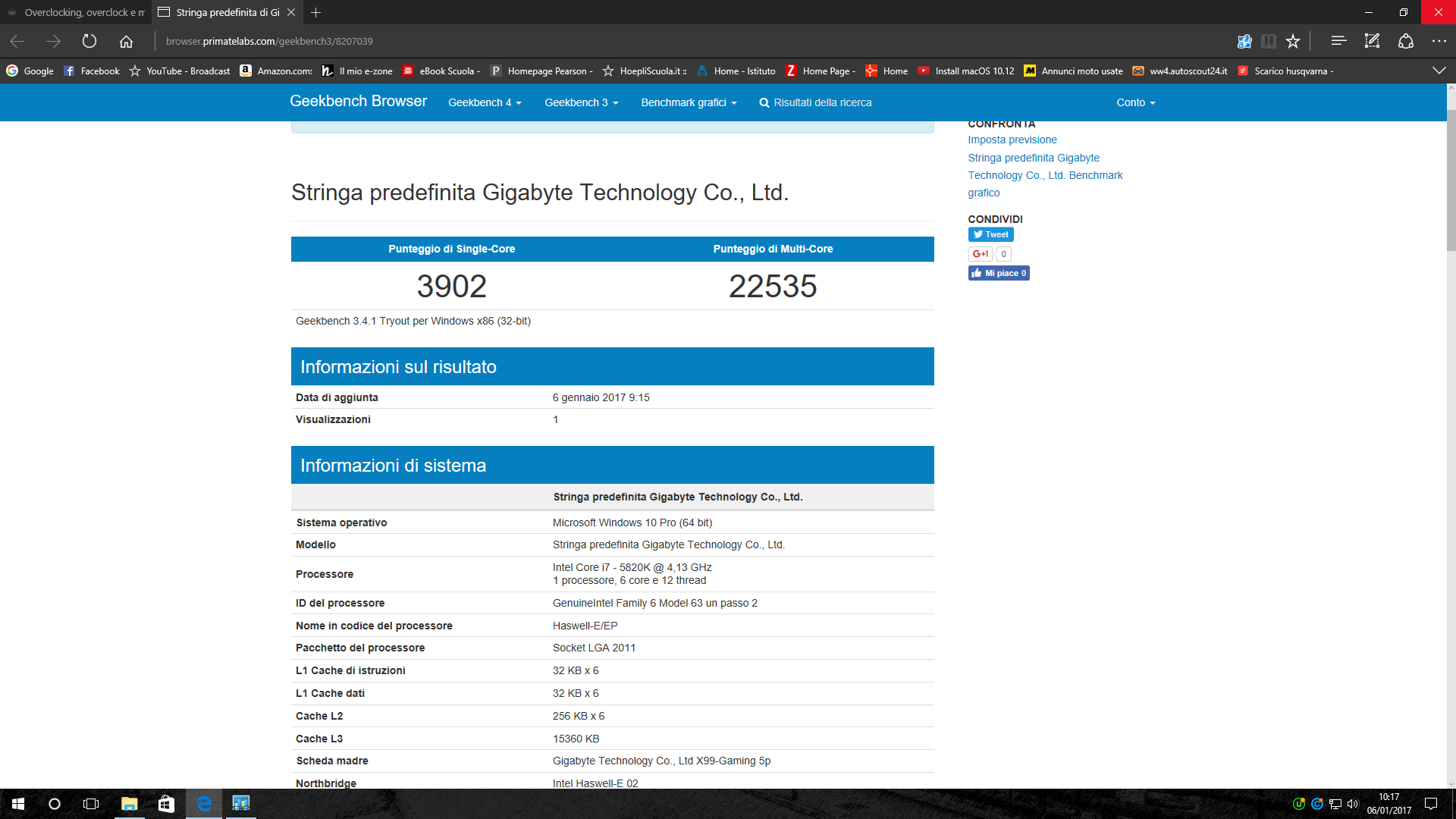
Task: Expand the Benchmark grafici dropdown
Action: point(689,102)
